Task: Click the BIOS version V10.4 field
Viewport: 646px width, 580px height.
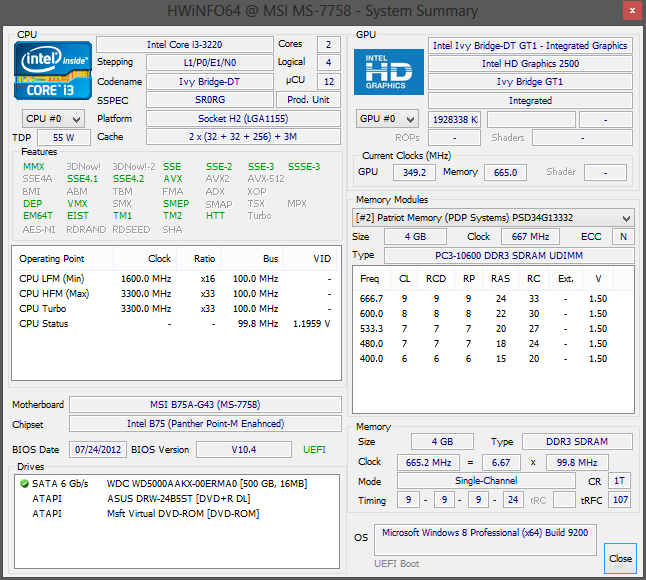Action: coord(243,449)
